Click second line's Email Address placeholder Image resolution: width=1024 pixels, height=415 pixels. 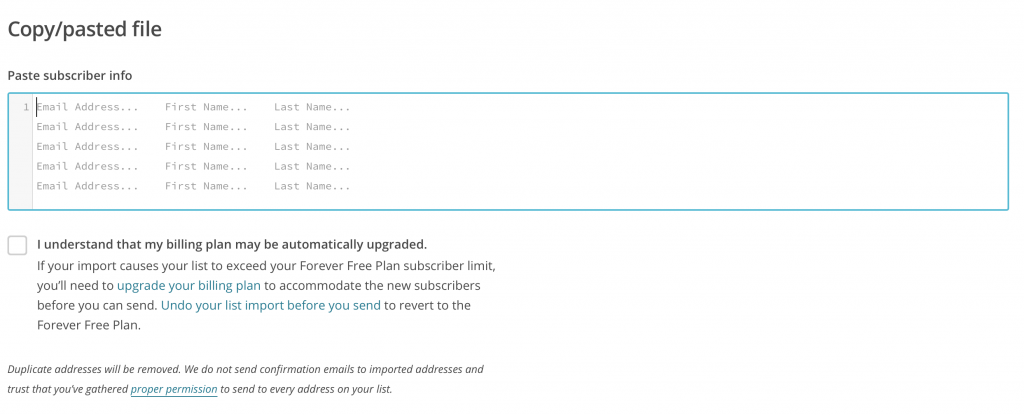tap(87, 127)
